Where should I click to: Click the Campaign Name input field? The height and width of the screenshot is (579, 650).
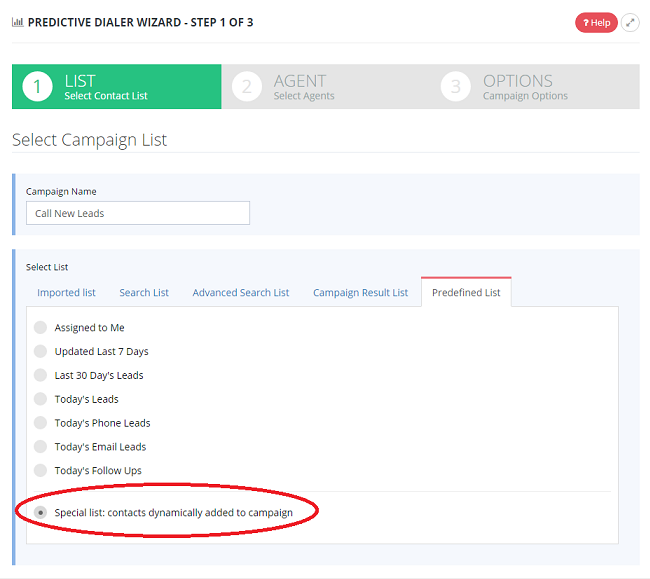(138, 213)
